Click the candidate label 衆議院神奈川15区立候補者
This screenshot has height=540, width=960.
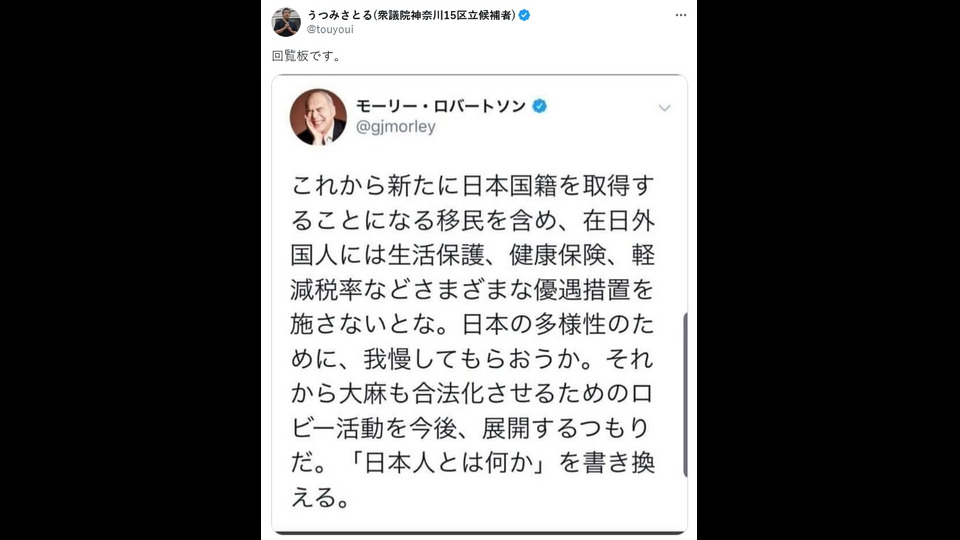click(444, 15)
